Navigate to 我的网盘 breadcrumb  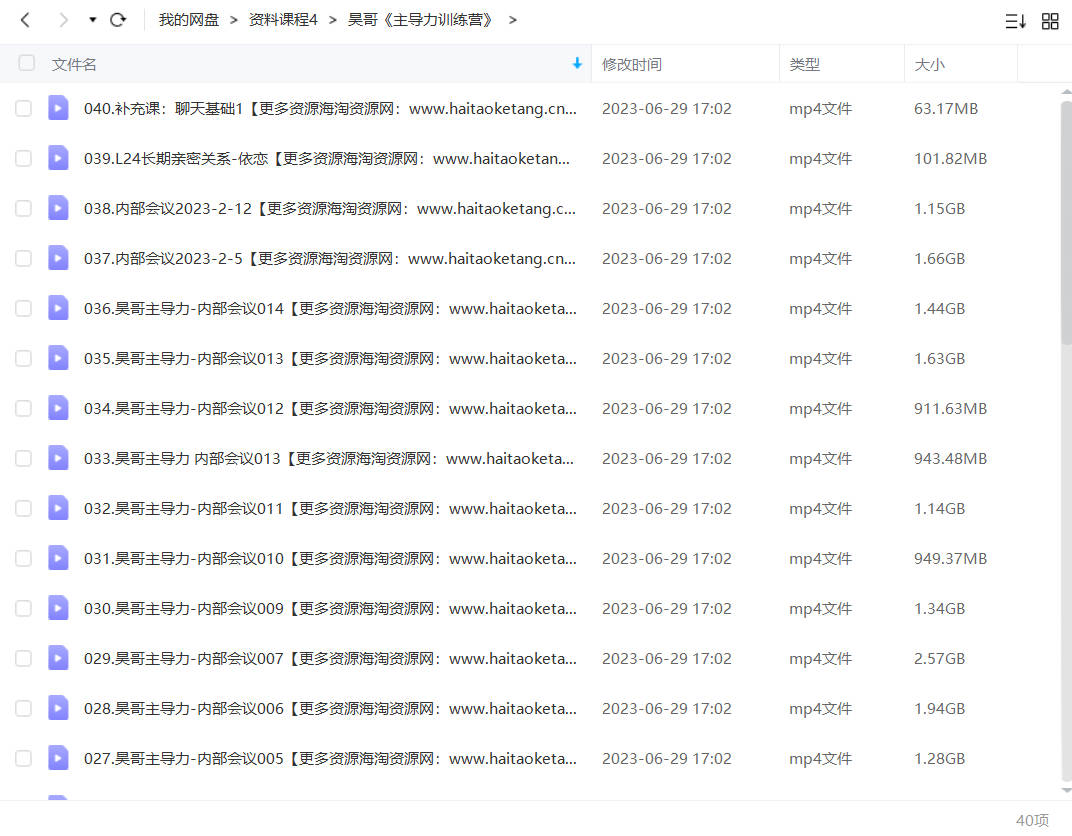click(189, 20)
